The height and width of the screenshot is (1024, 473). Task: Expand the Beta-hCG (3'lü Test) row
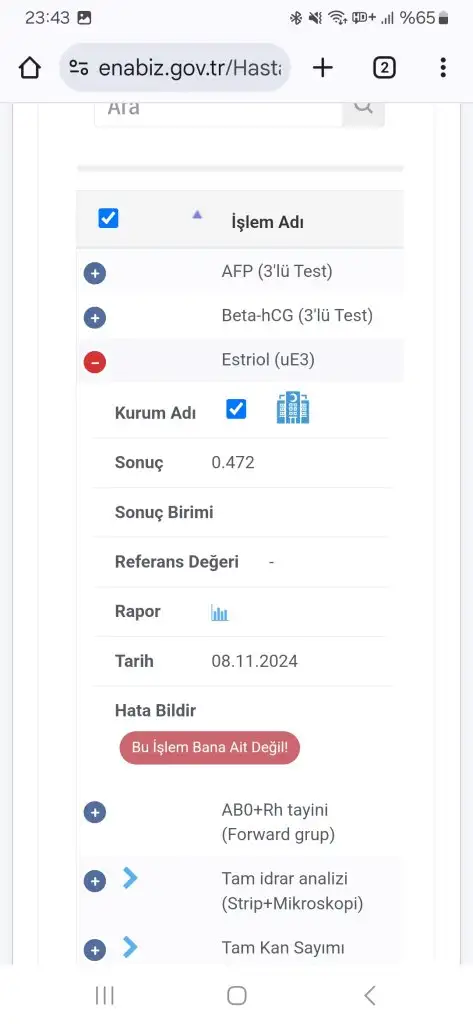[x=95, y=318]
